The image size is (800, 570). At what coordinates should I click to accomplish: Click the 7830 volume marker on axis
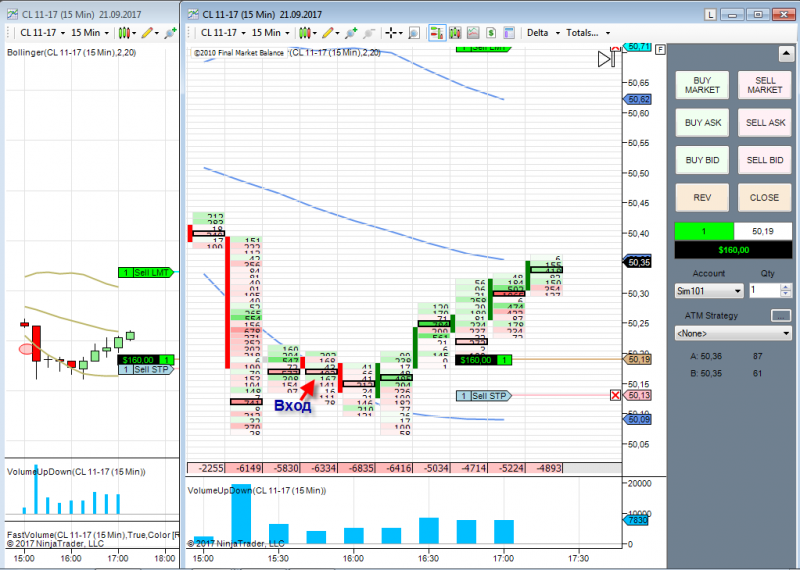click(636, 520)
